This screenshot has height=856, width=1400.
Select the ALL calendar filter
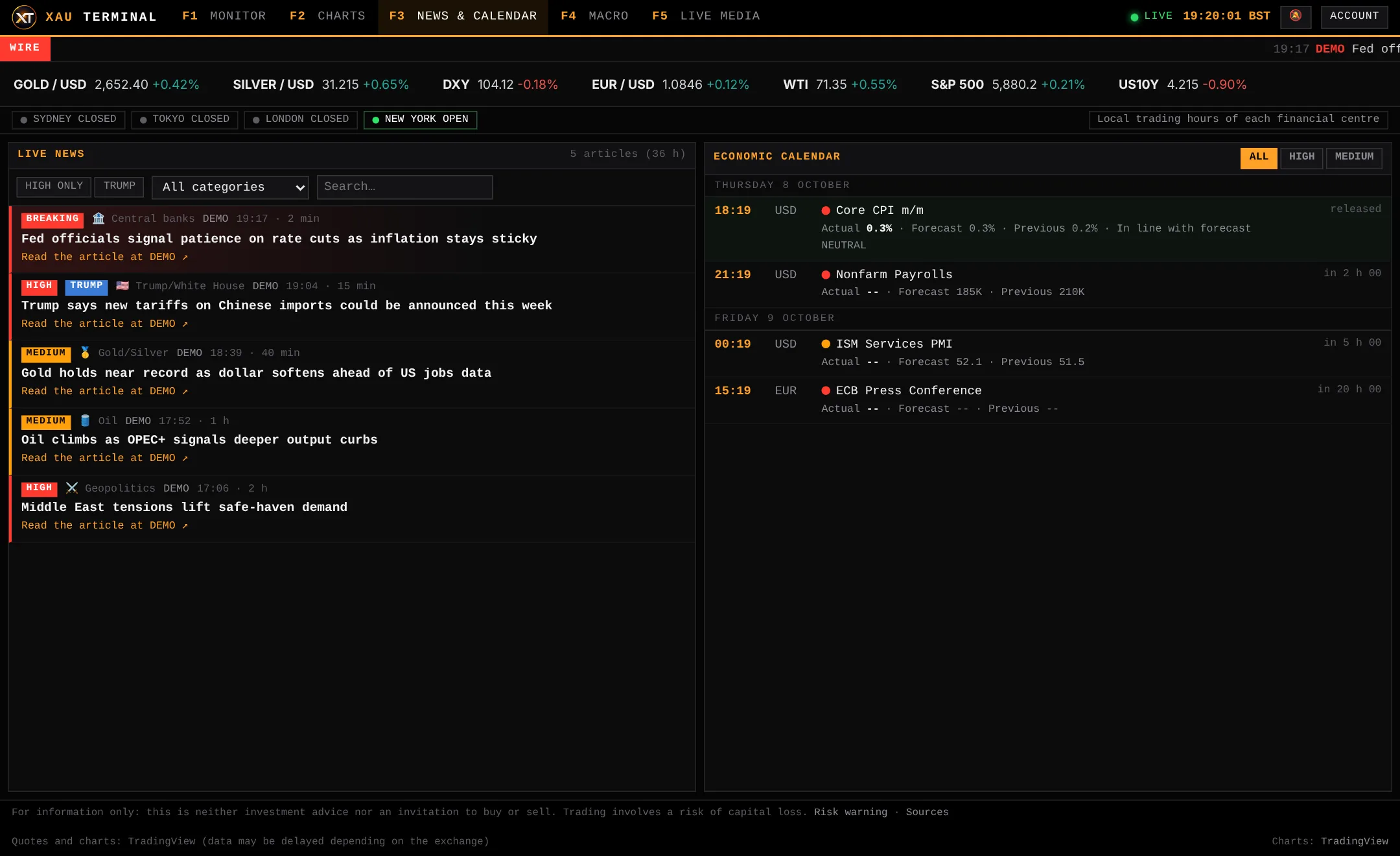point(1259,158)
